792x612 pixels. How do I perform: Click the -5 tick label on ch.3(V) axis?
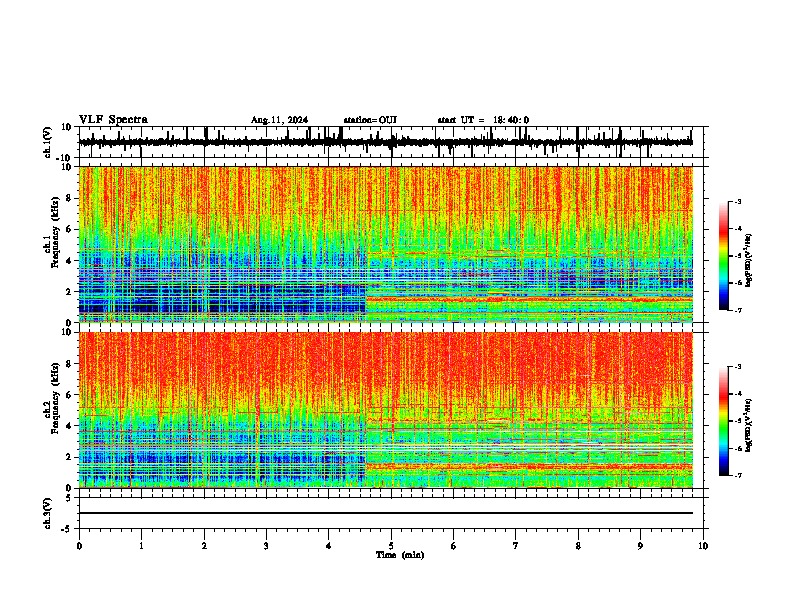68,529
